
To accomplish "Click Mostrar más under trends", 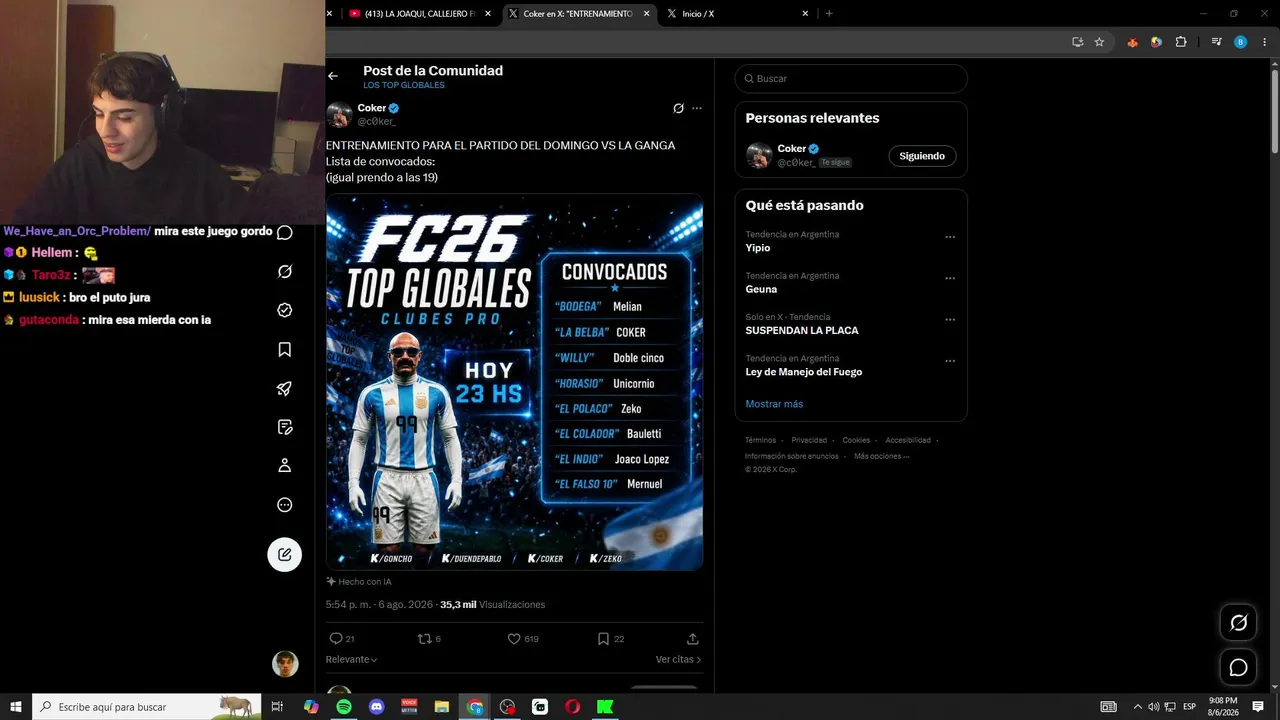I will click(774, 404).
